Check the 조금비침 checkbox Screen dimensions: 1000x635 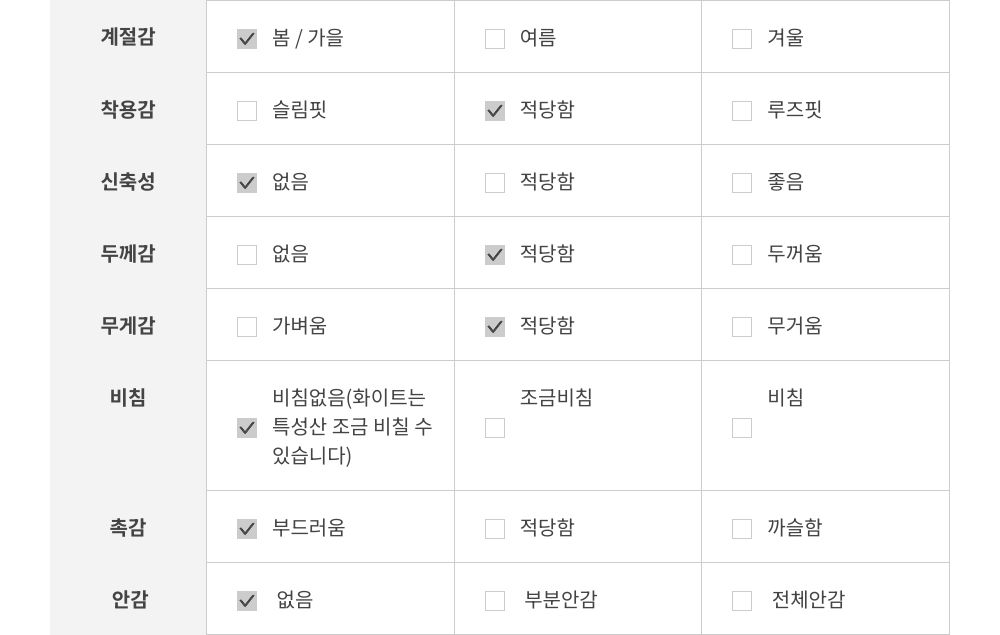495,428
